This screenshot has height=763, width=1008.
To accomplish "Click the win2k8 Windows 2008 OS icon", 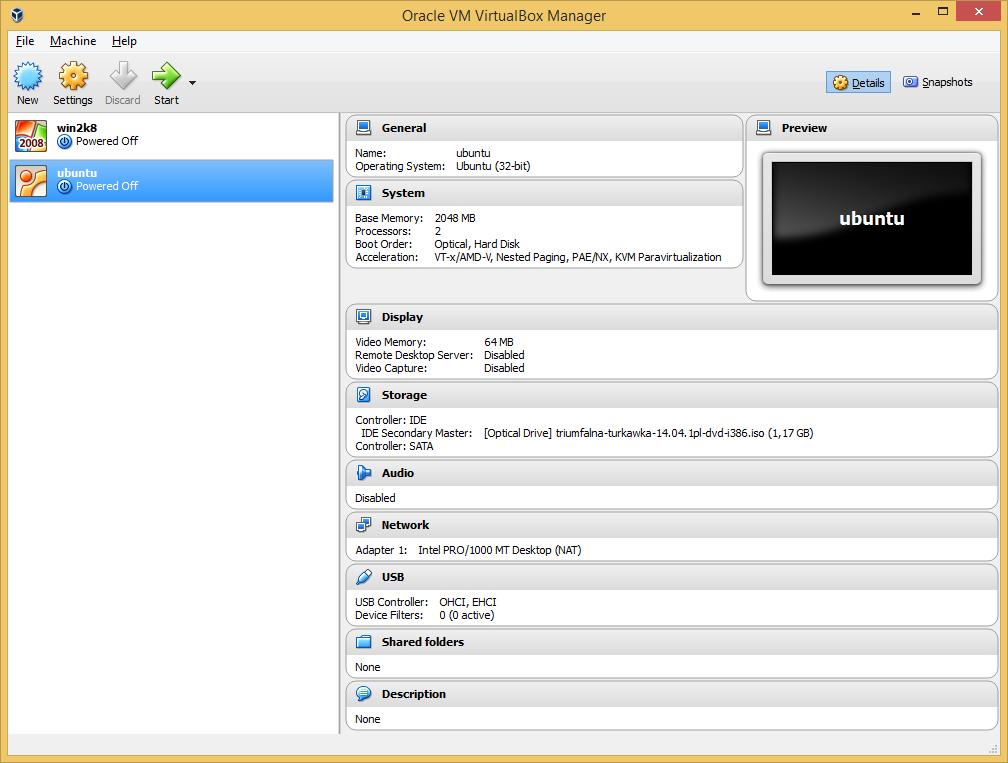I will pos(31,136).
